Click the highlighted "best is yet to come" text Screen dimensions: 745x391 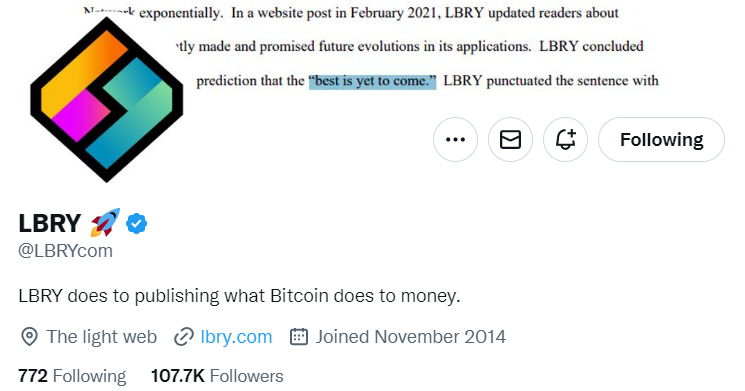372,81
